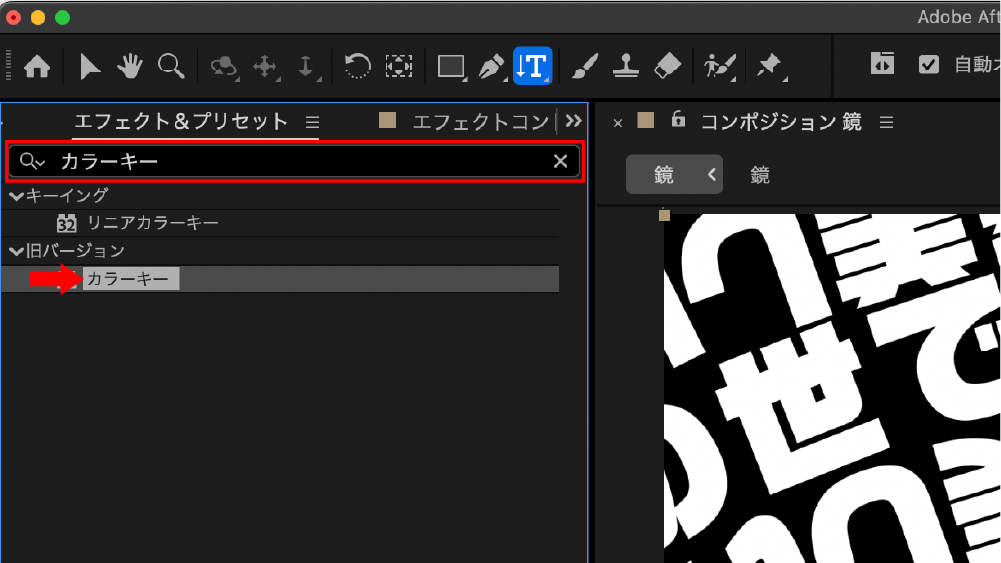Click the tan label swatch by エフェクトコン

(x=388, y=120)
